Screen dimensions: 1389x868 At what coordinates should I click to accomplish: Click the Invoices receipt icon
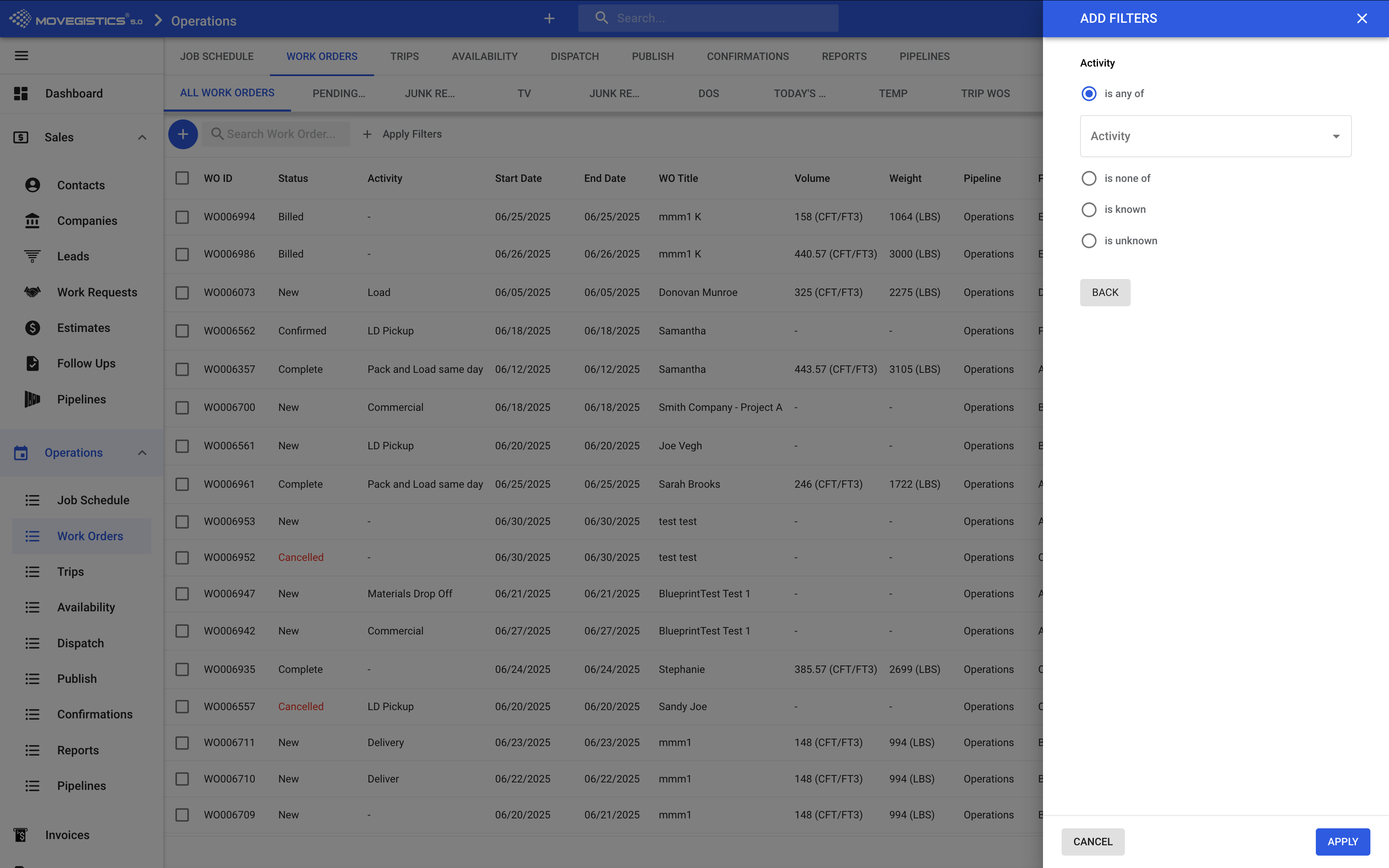[x=21, y=835]
